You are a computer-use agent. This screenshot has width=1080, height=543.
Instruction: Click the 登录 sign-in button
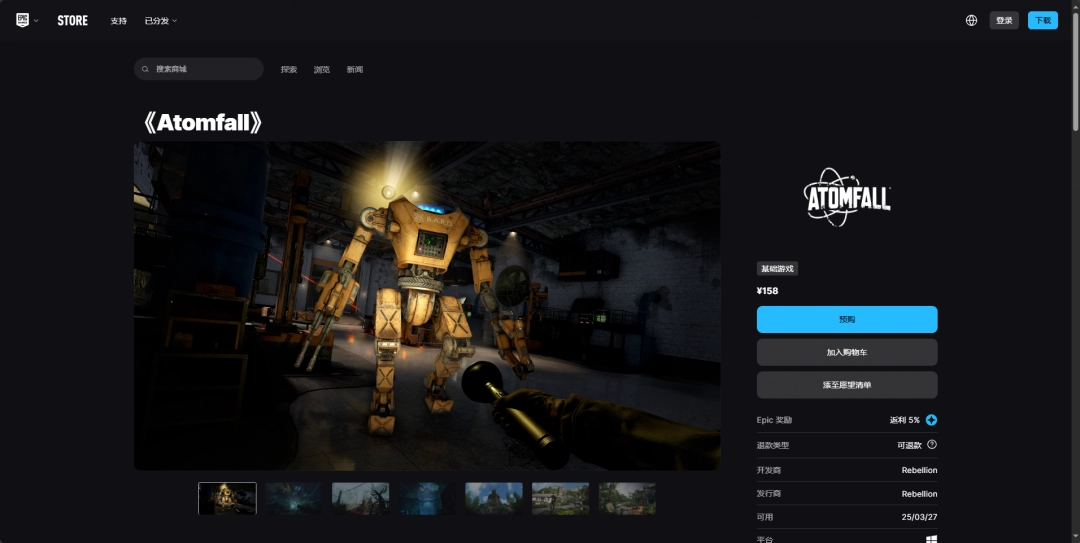pos(1004,21)
